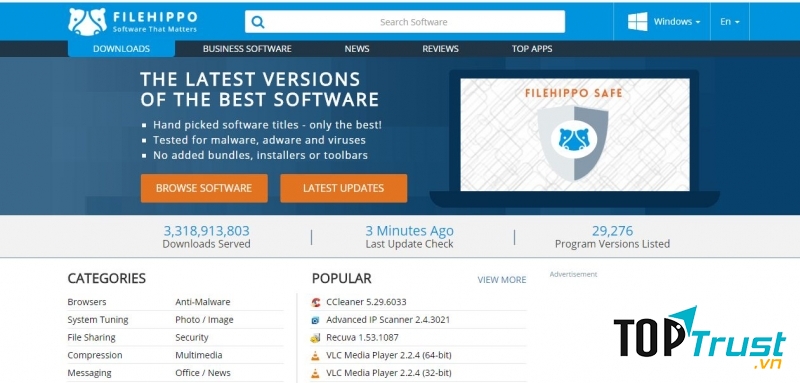The image size is (800, 383).
Task: Switch to the Top Apps tab
Action: [x=532, y=49]
